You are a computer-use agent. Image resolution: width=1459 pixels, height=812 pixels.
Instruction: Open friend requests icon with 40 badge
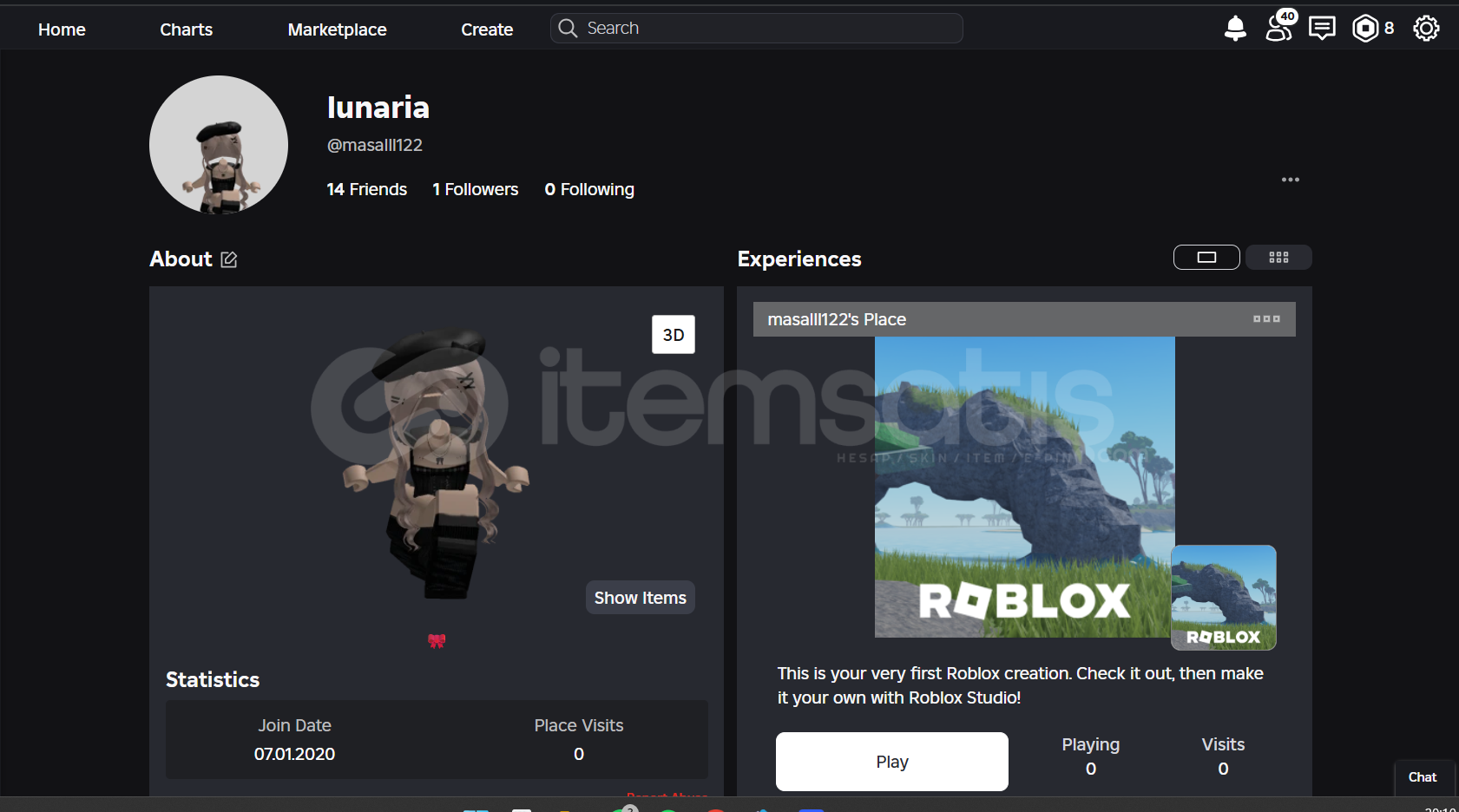1280,27
